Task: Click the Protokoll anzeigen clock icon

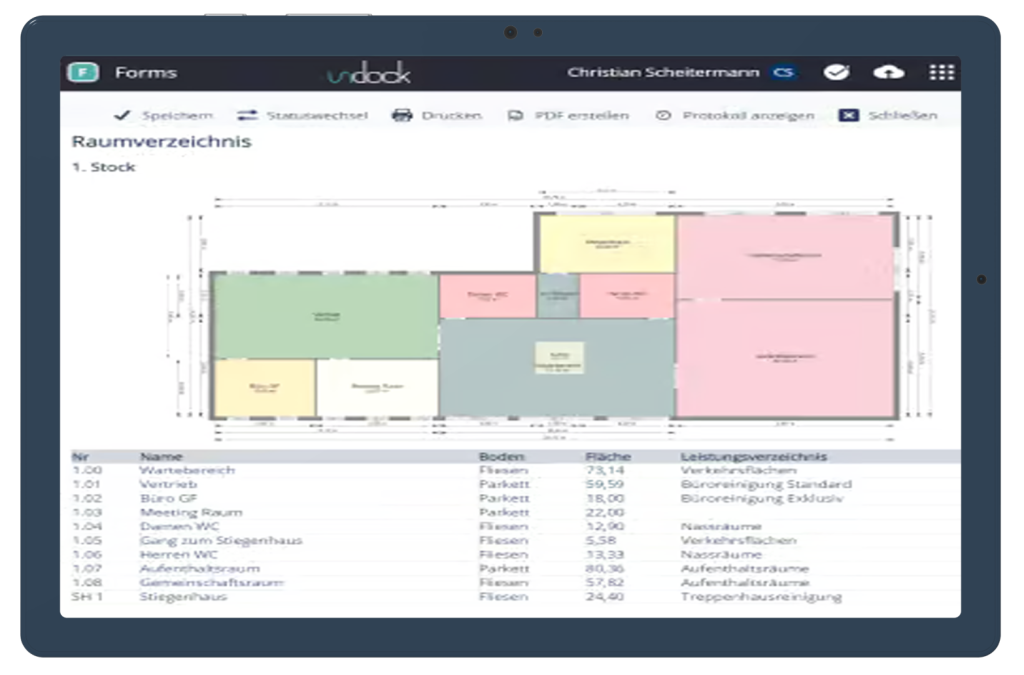Action: [x=662, y=115]
